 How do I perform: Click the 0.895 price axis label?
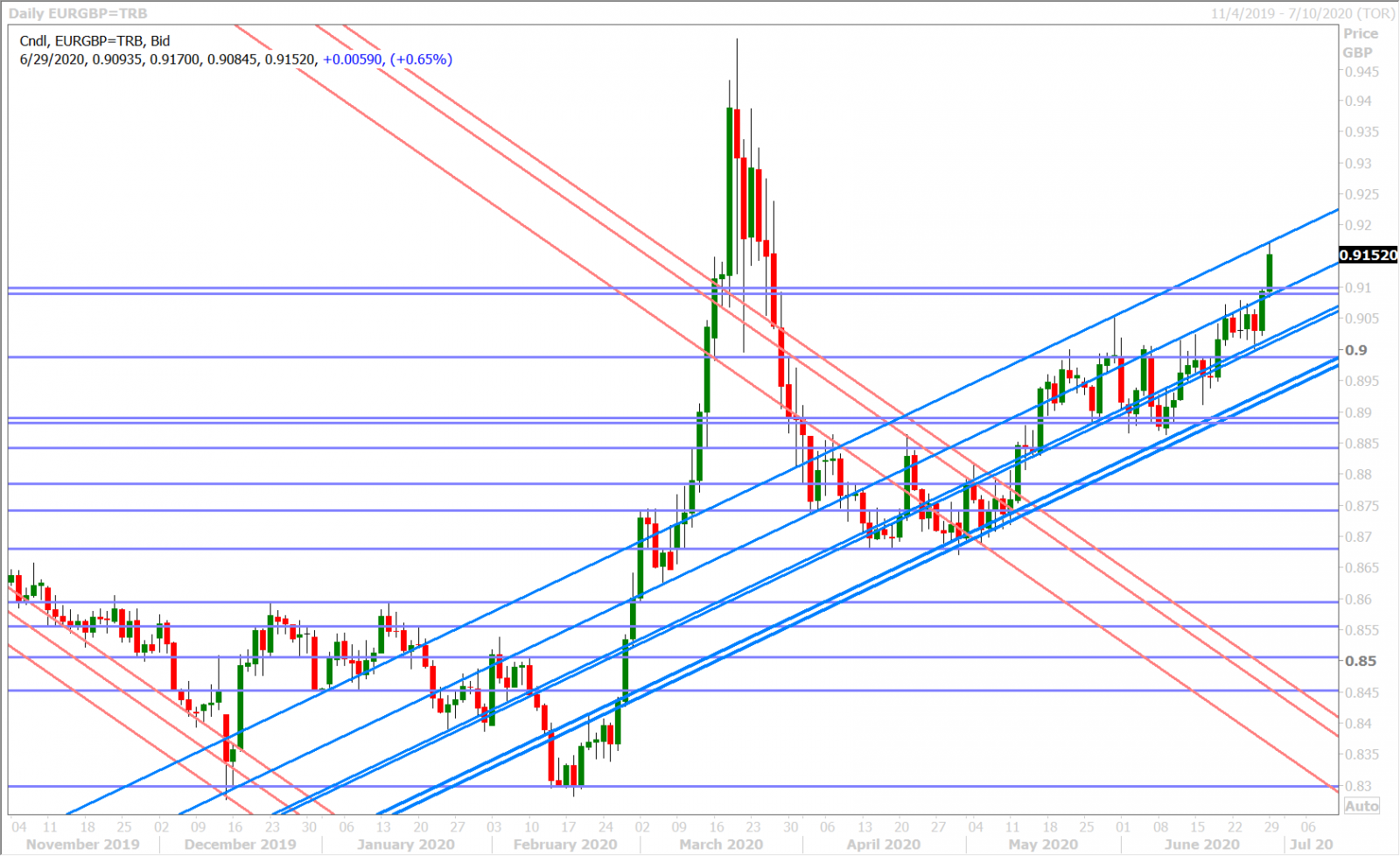(1361, 382)
